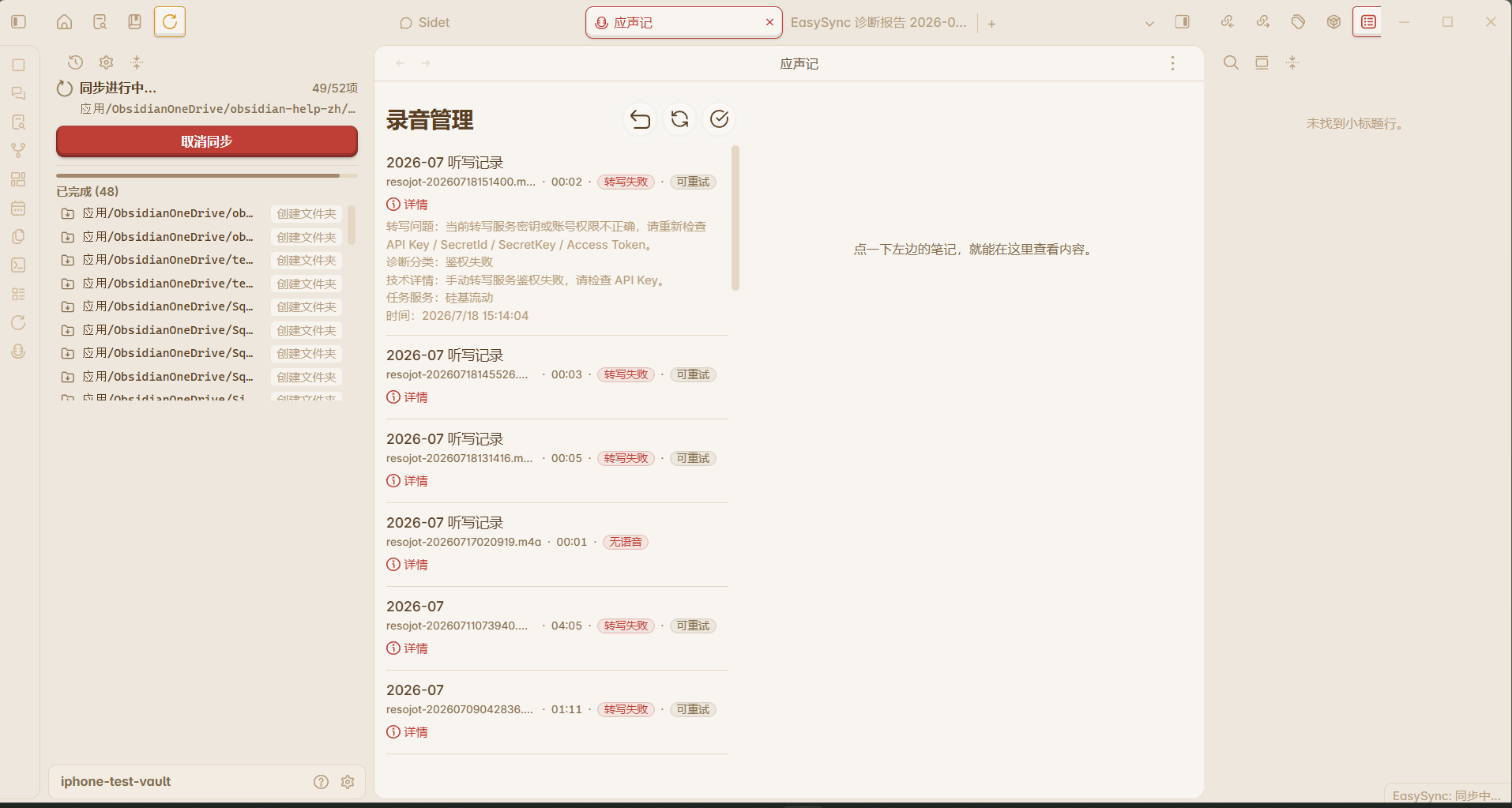Click EasySync status bar item
Viewport: 1512px width, 808px height.
pos(1446,796)
